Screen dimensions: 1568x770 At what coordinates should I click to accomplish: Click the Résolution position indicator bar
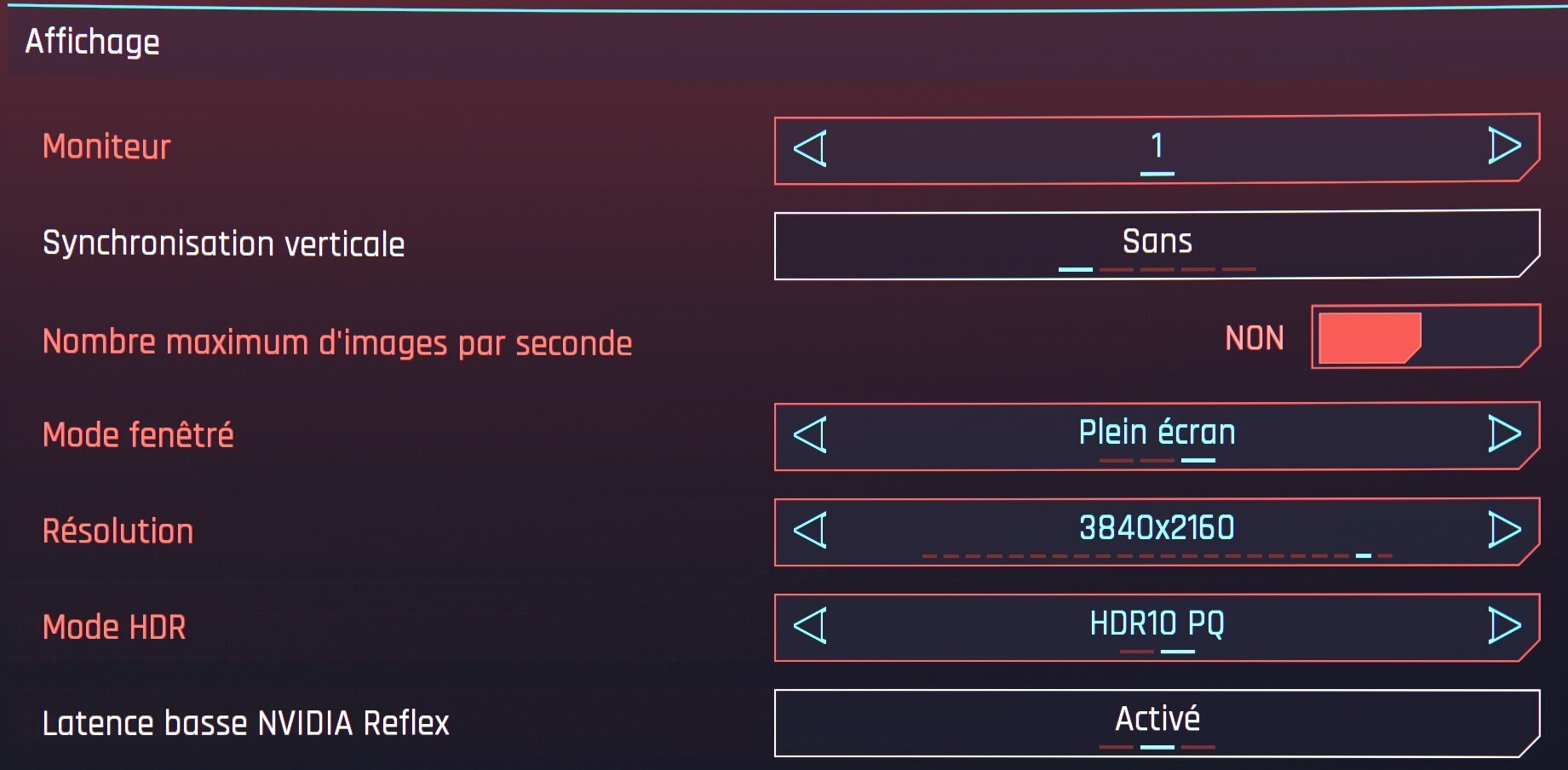1157,555
